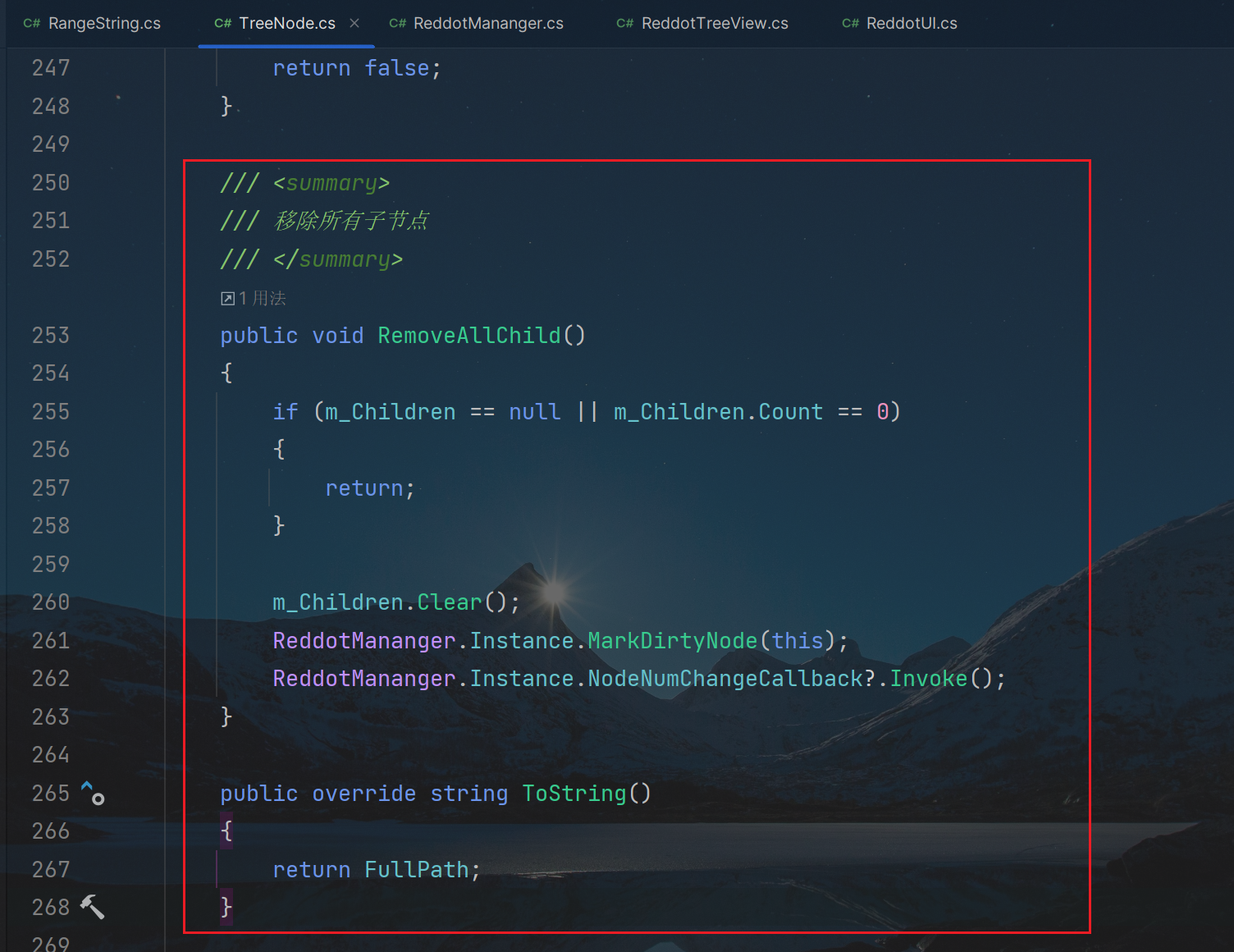Switch to the ReddotTreeView.cs tab
The height and width of the screenshot is (952, 1234).
pos(702,23)
